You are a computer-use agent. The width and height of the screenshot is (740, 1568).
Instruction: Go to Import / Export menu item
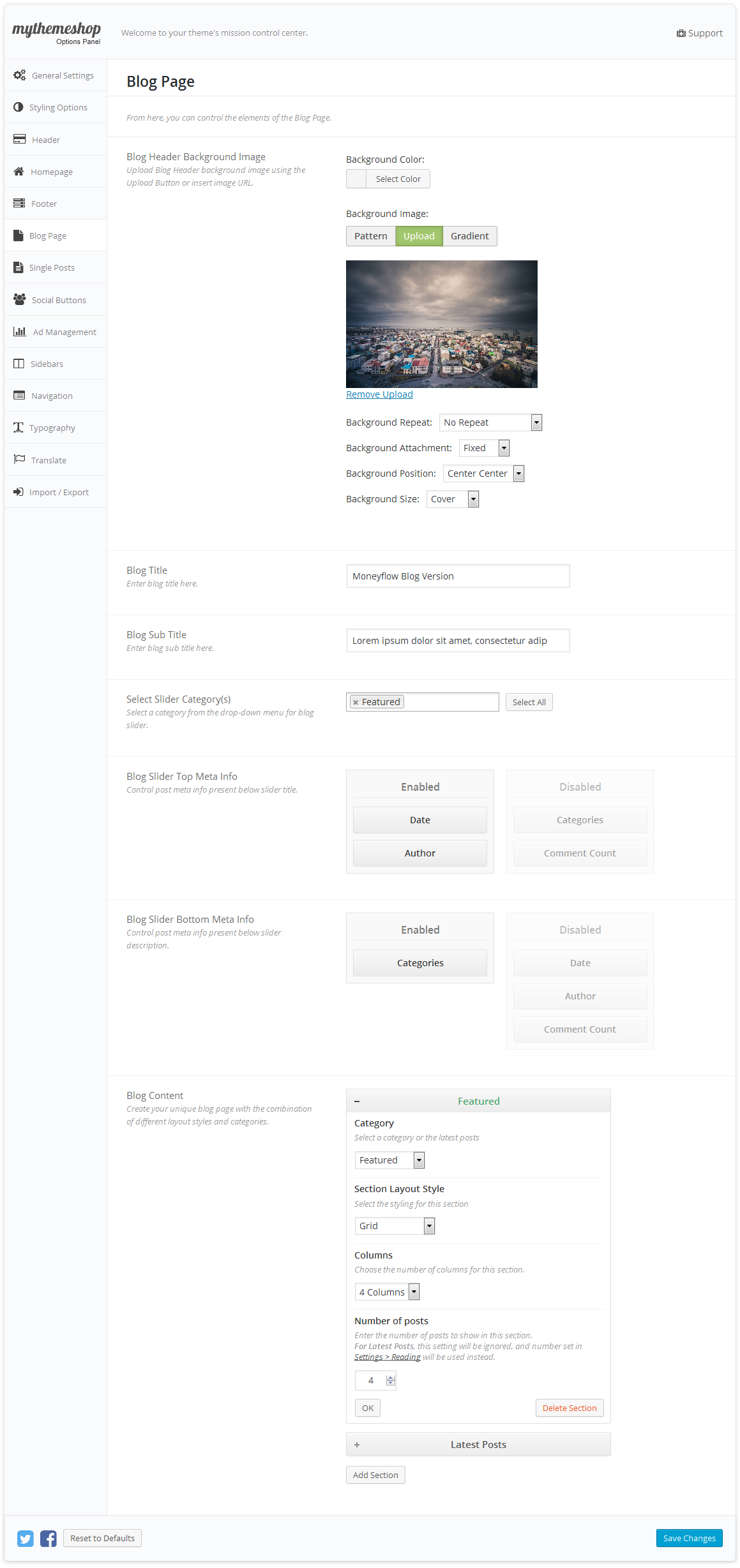point(59,492)
